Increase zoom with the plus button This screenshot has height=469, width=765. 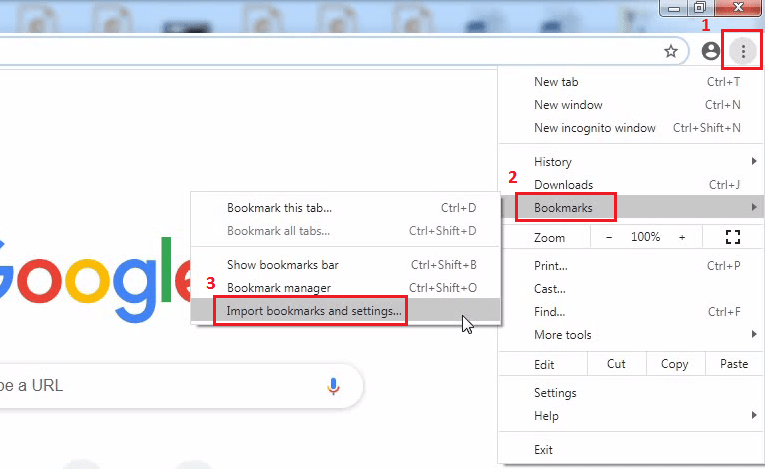coord(682,237)
